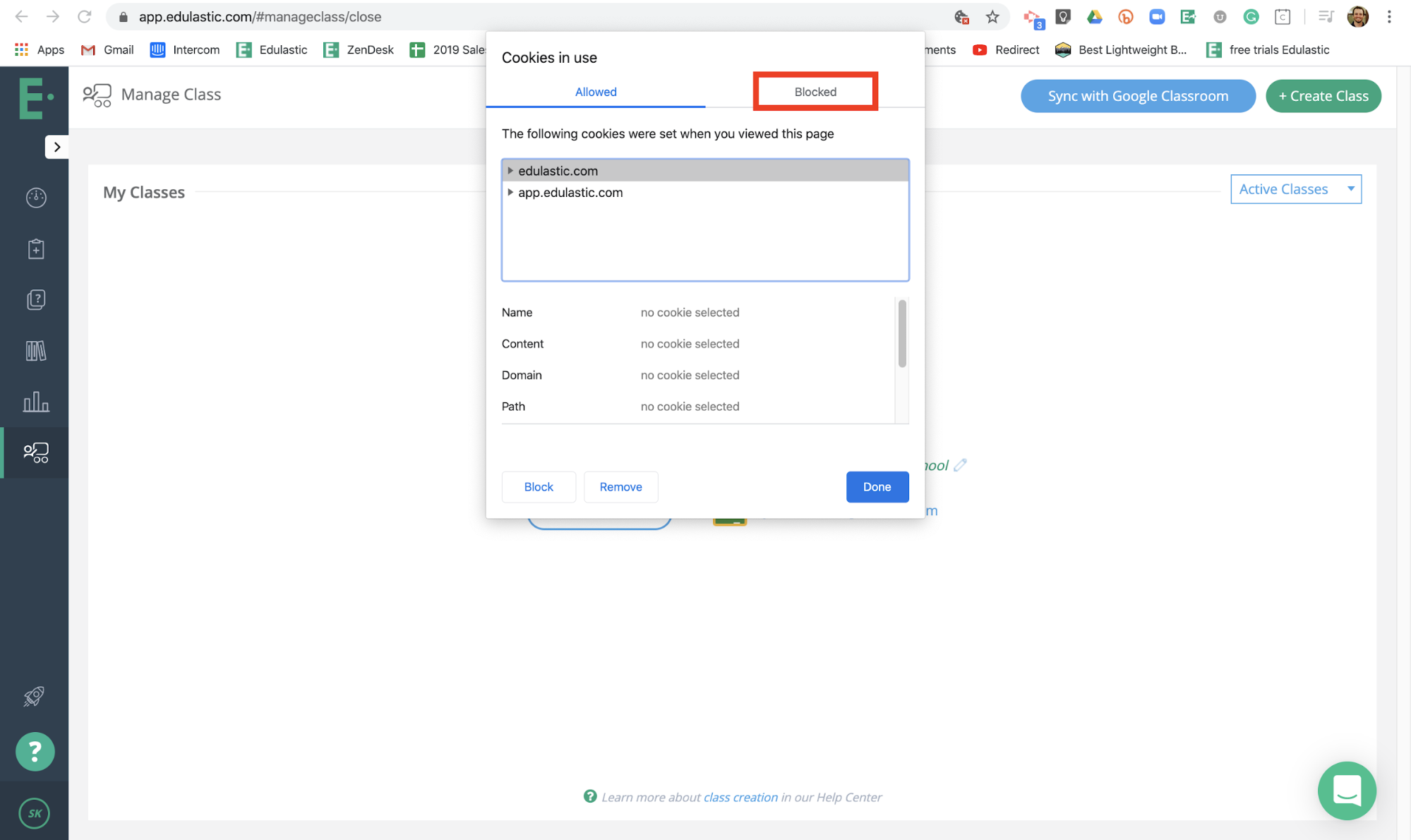Select the Assignments clipboard icon
Viewport: 1411px width, 840px height.
(x=35, y=248)
